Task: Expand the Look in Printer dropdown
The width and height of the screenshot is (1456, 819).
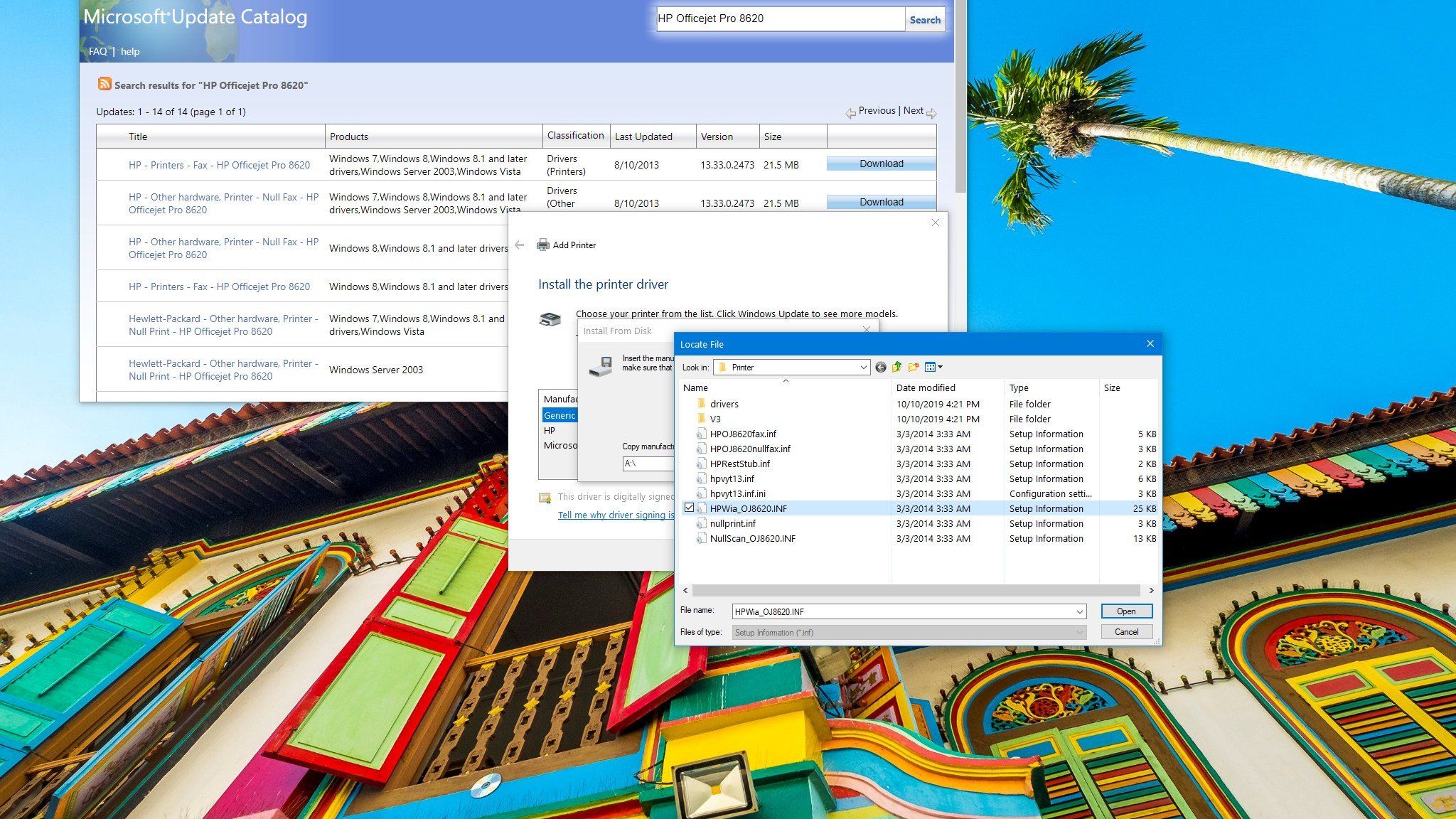Action: pyautogui.click(x=863, y=368)
